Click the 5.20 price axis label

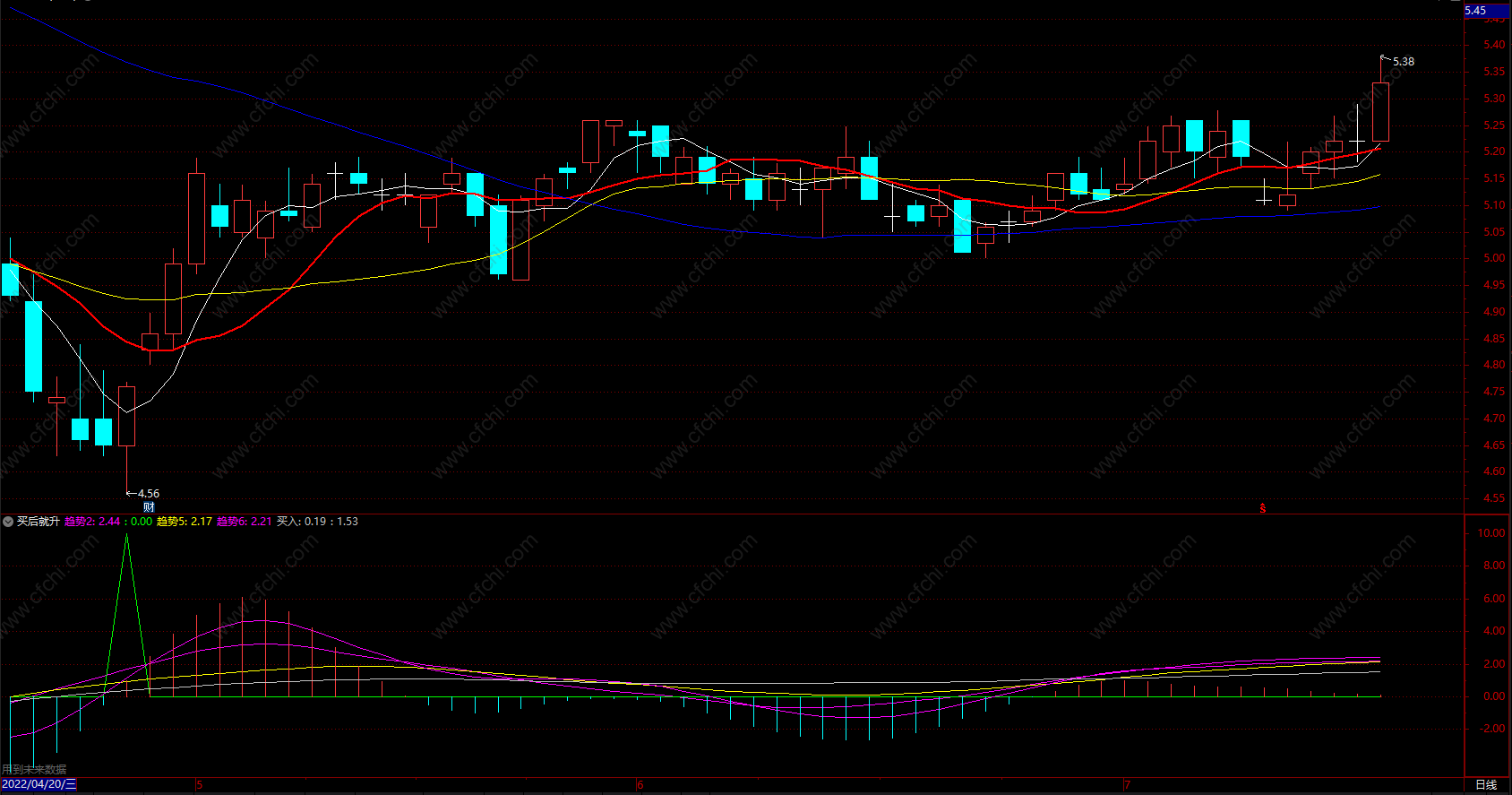coord(1494,151)
